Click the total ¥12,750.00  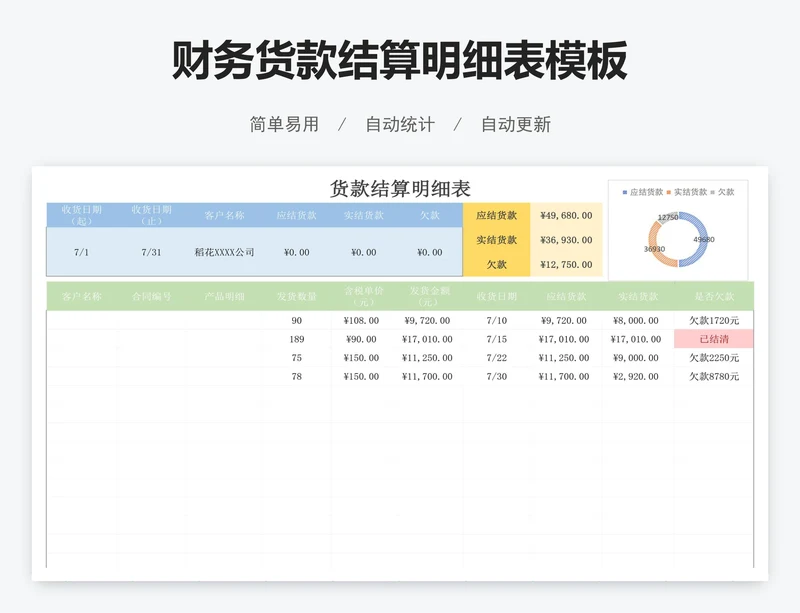[566, 264]
